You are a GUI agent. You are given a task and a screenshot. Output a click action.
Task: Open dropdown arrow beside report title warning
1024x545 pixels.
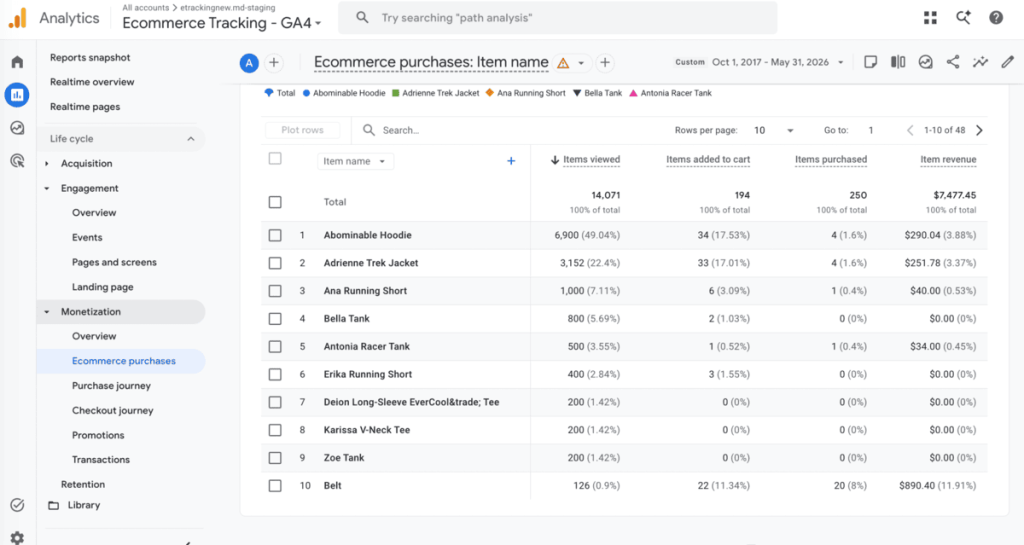click(581, 63)
